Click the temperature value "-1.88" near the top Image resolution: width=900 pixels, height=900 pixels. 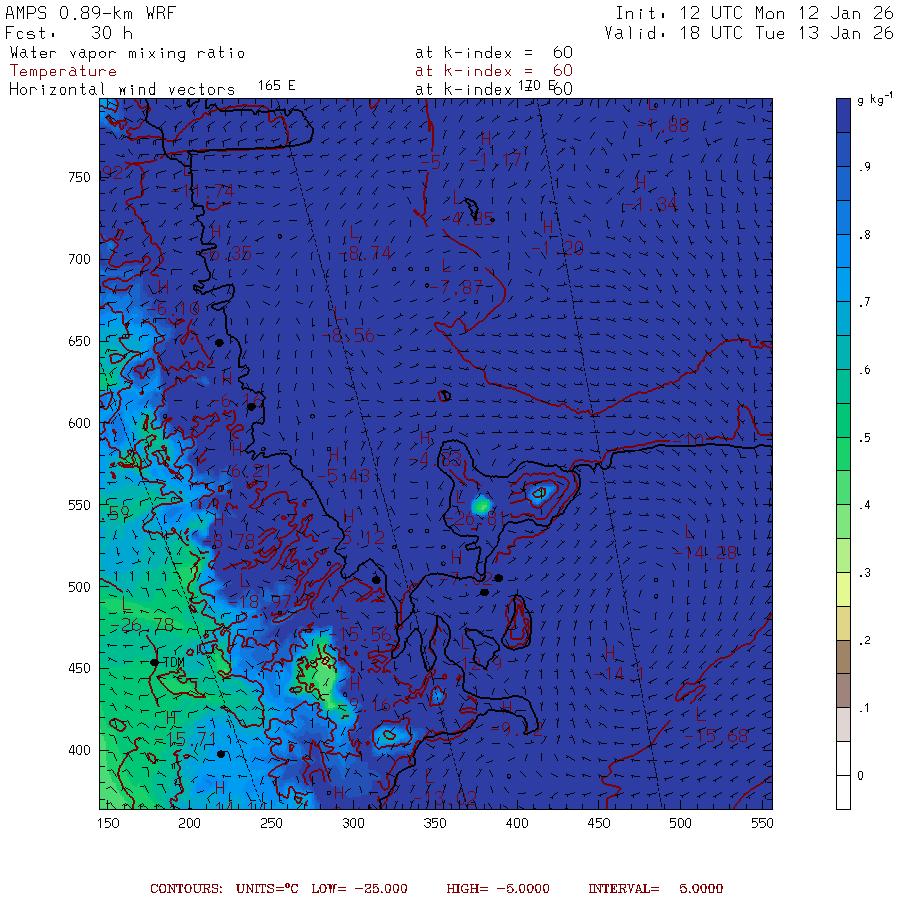[663, 125]
